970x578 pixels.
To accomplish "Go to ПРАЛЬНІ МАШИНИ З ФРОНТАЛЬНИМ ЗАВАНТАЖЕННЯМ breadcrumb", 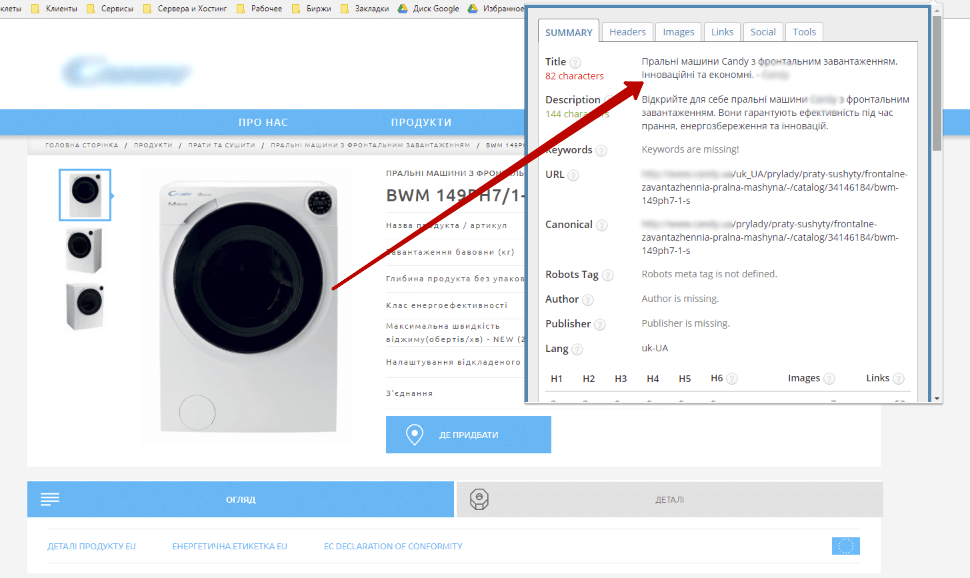I will [x=370, y=145].
